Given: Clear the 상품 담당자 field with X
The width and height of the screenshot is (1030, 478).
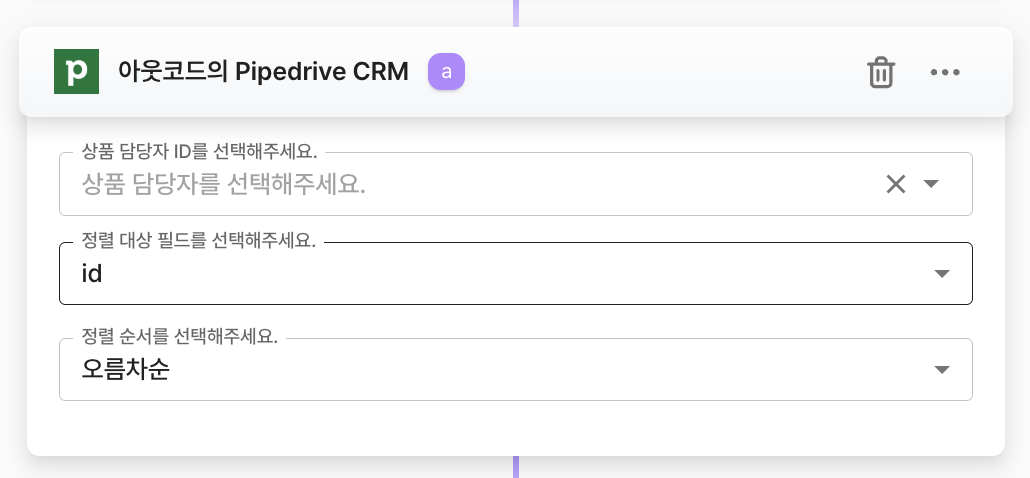Looking at the screenshot, I should [x=896, y=184].
